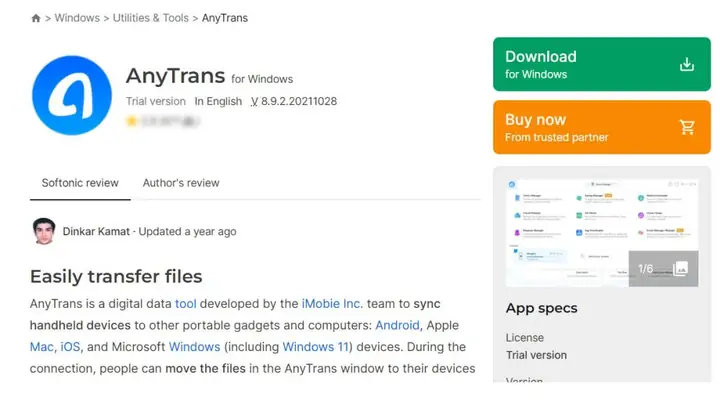Open the Windows 11 link

(315, 347)
